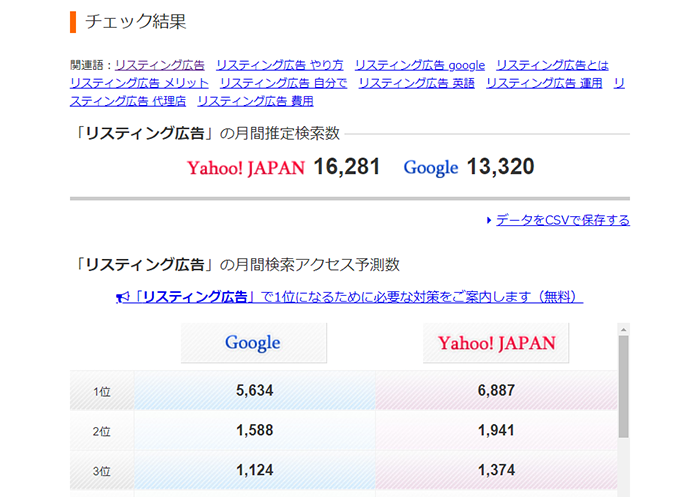This screenshot has height=497, width=700.
Task: Click Yahoo! JAPAN column header button
Action: [x=496, y=343]
